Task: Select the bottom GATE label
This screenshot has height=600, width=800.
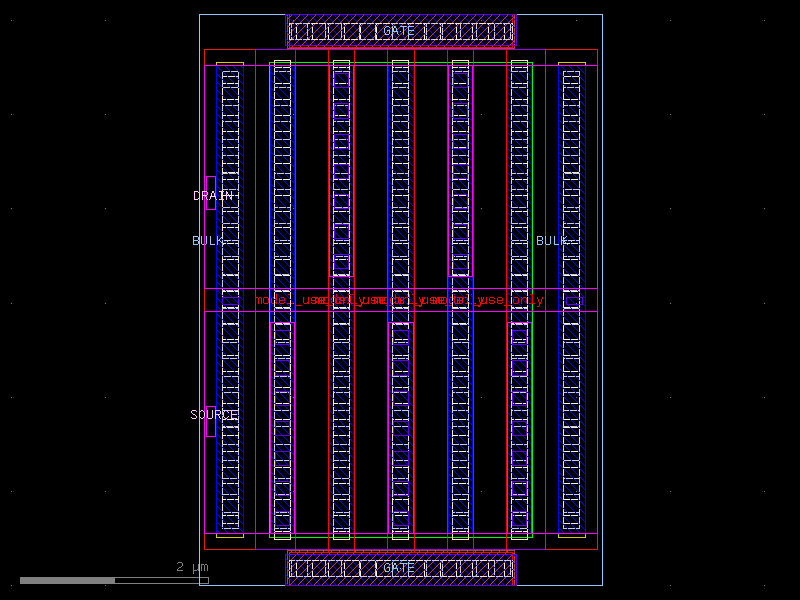Action: (398, 568)
